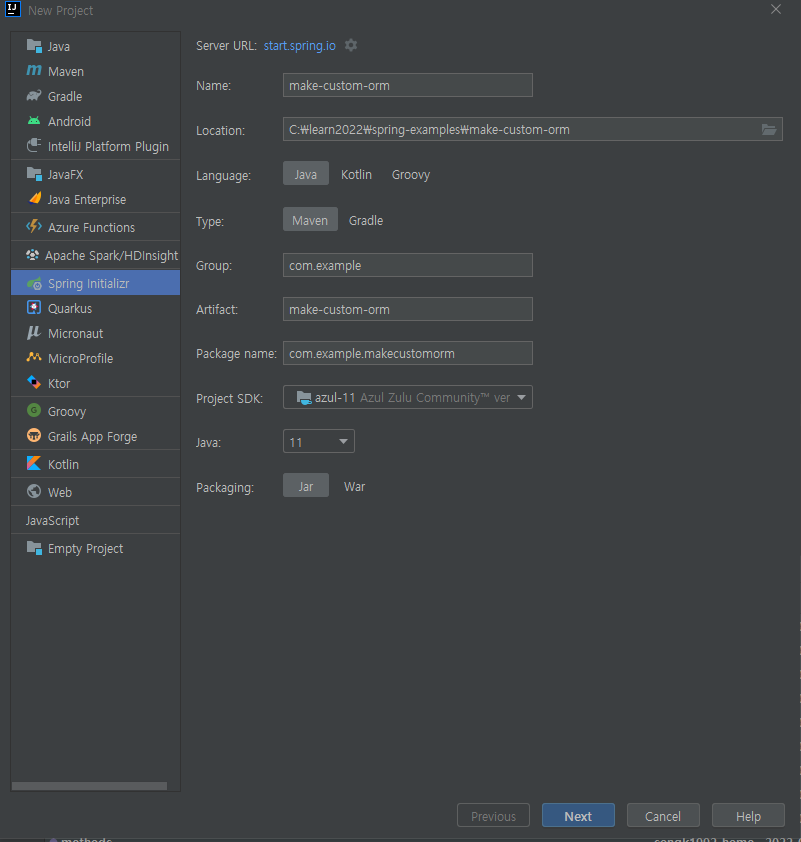Select Jar packaging
Image resolution: width=801 pixels, height=842 pixels.
(305, 486)
